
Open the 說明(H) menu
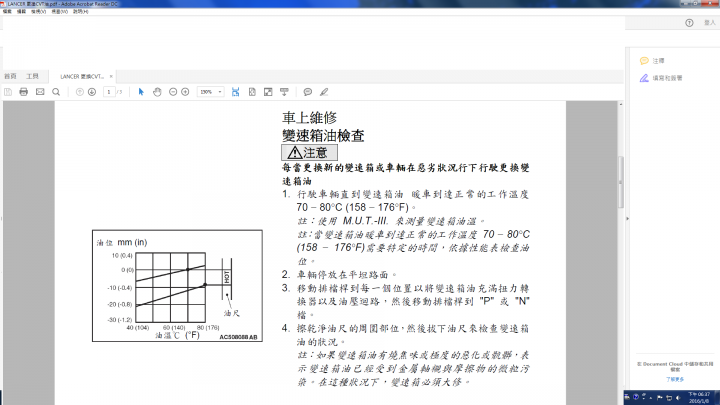[80, 11]
